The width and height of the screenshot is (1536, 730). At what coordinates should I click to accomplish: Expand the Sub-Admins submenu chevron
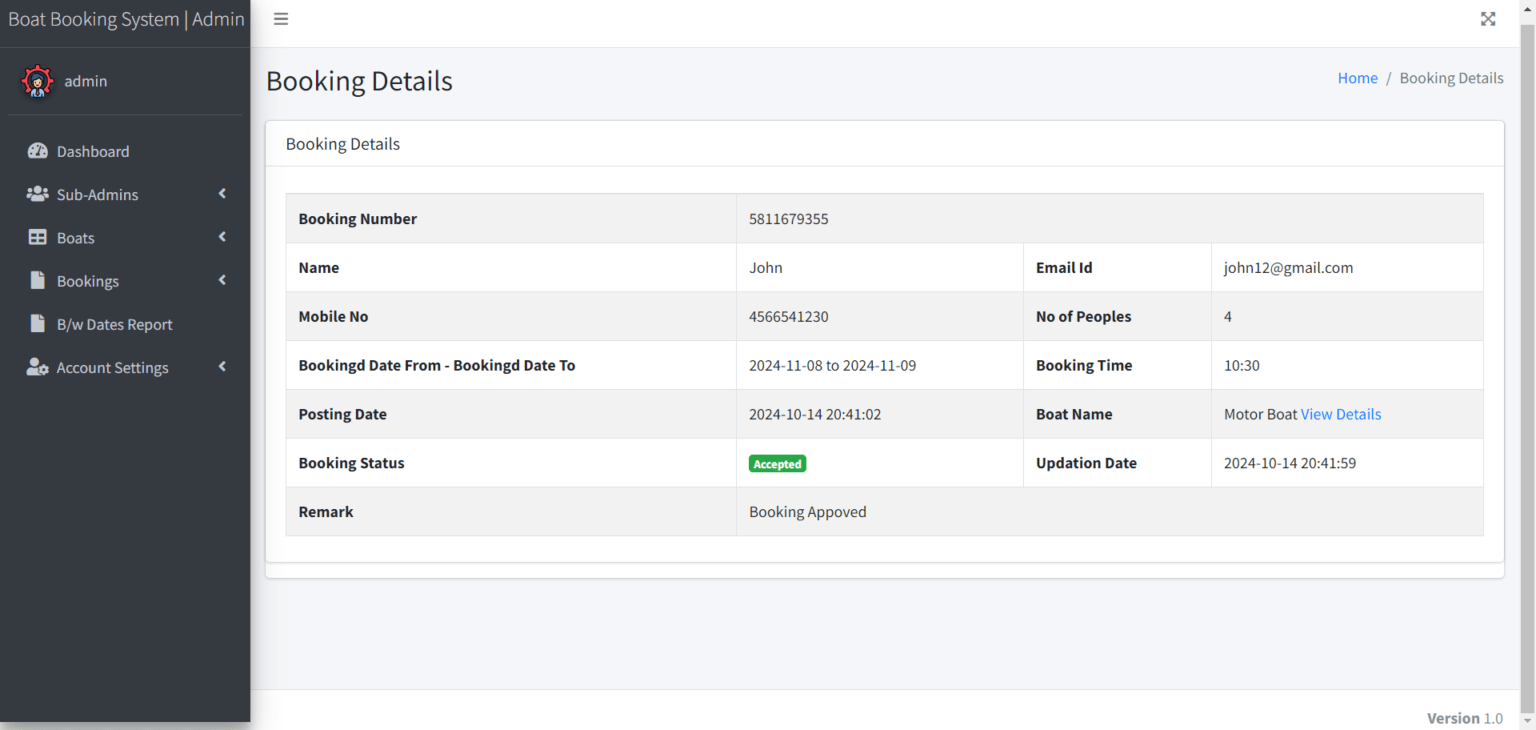pyautogui.click(x=221, y=193)
